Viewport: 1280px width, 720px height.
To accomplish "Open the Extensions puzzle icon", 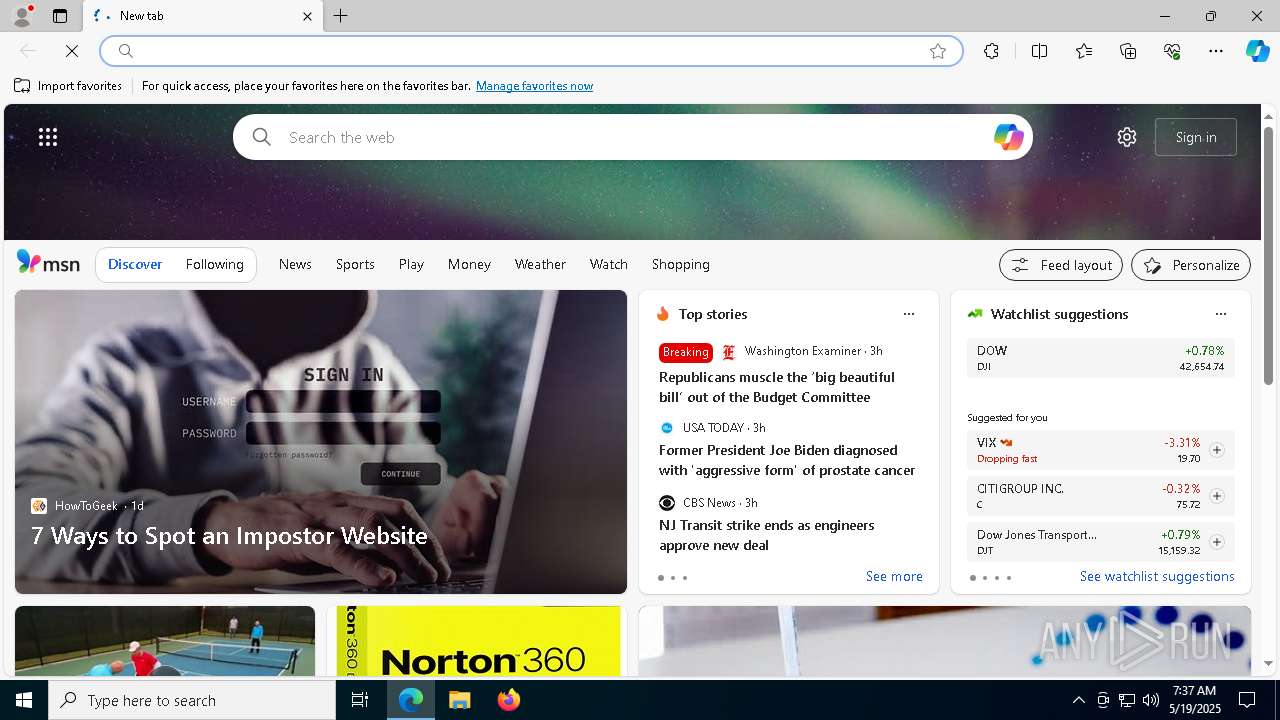I will click(x=991, y=51).
